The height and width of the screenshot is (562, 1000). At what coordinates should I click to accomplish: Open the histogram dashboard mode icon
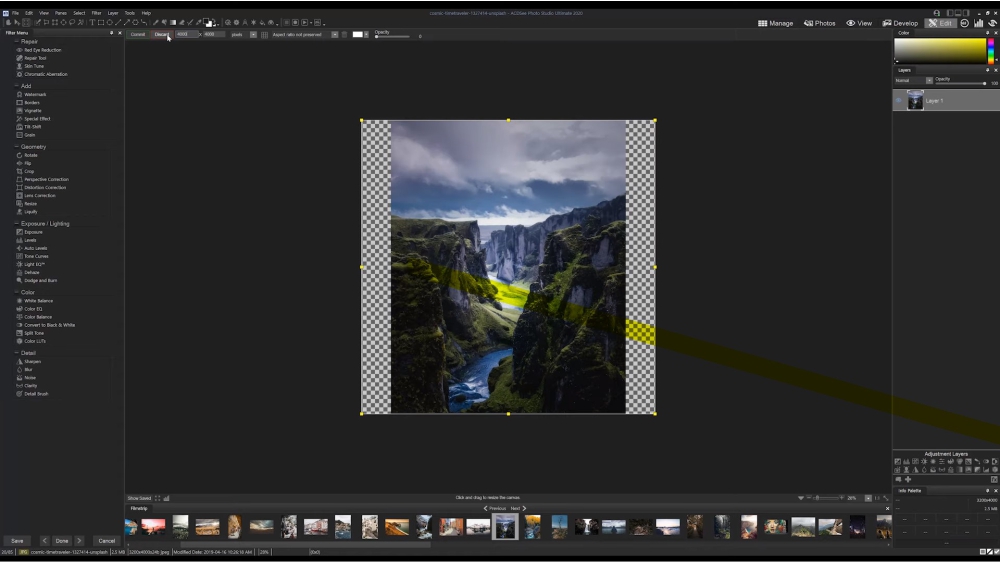pos(978,23)
